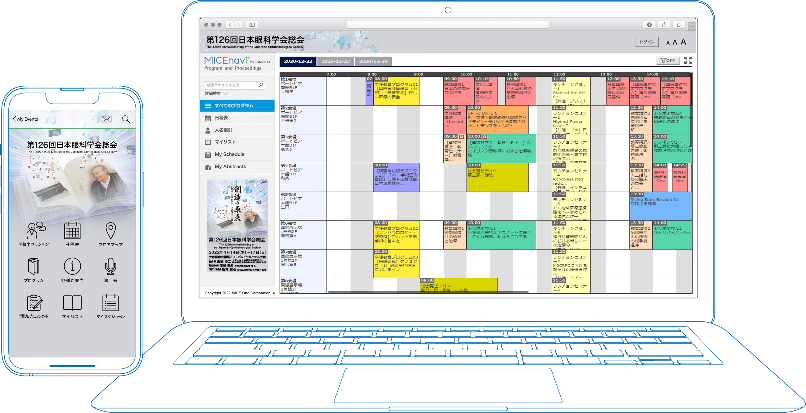806x413 pixels.
Task: Open the timetable item with calendar icon
Action: point(237,118)
